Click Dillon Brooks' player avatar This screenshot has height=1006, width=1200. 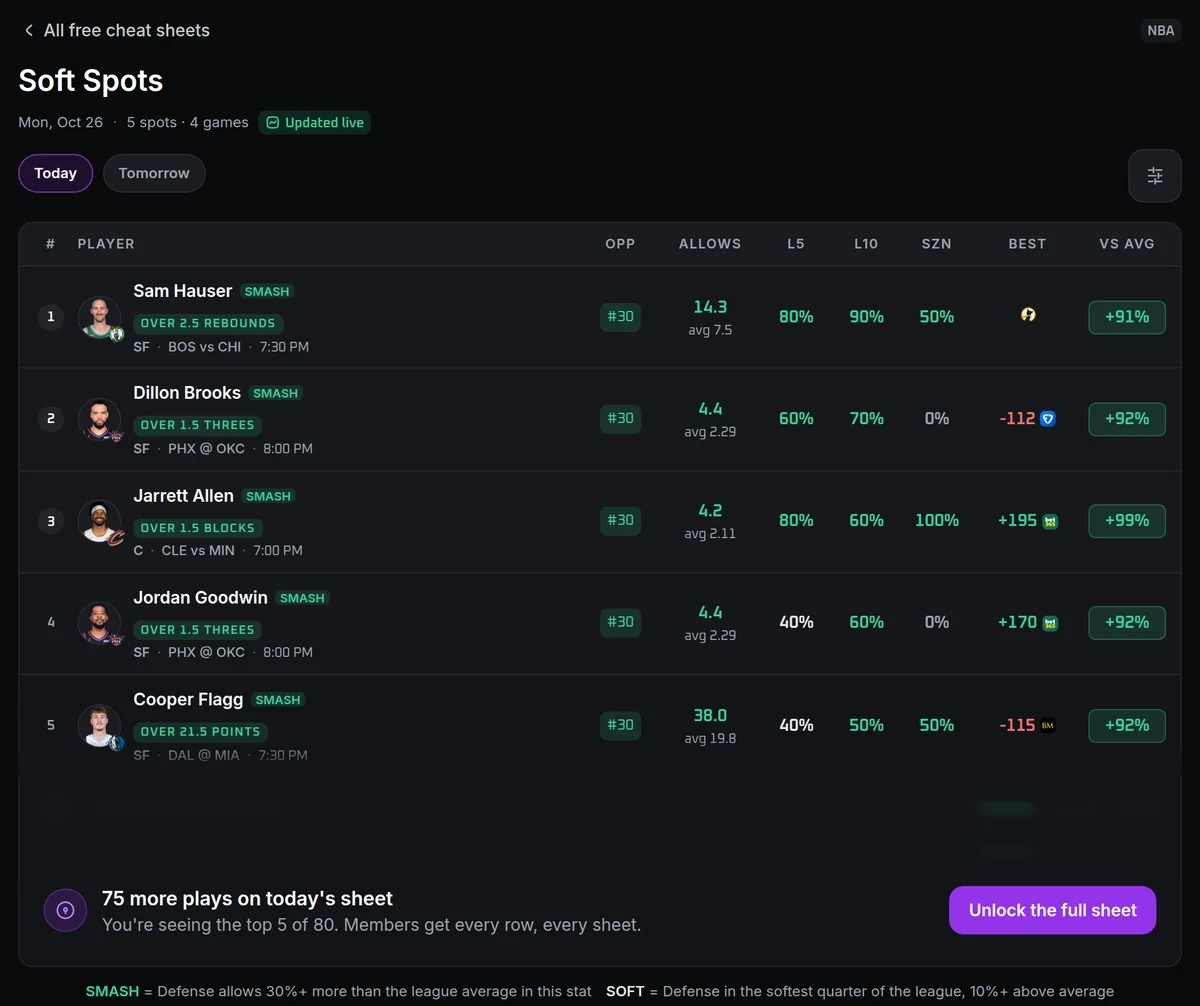tap(99, 419)
